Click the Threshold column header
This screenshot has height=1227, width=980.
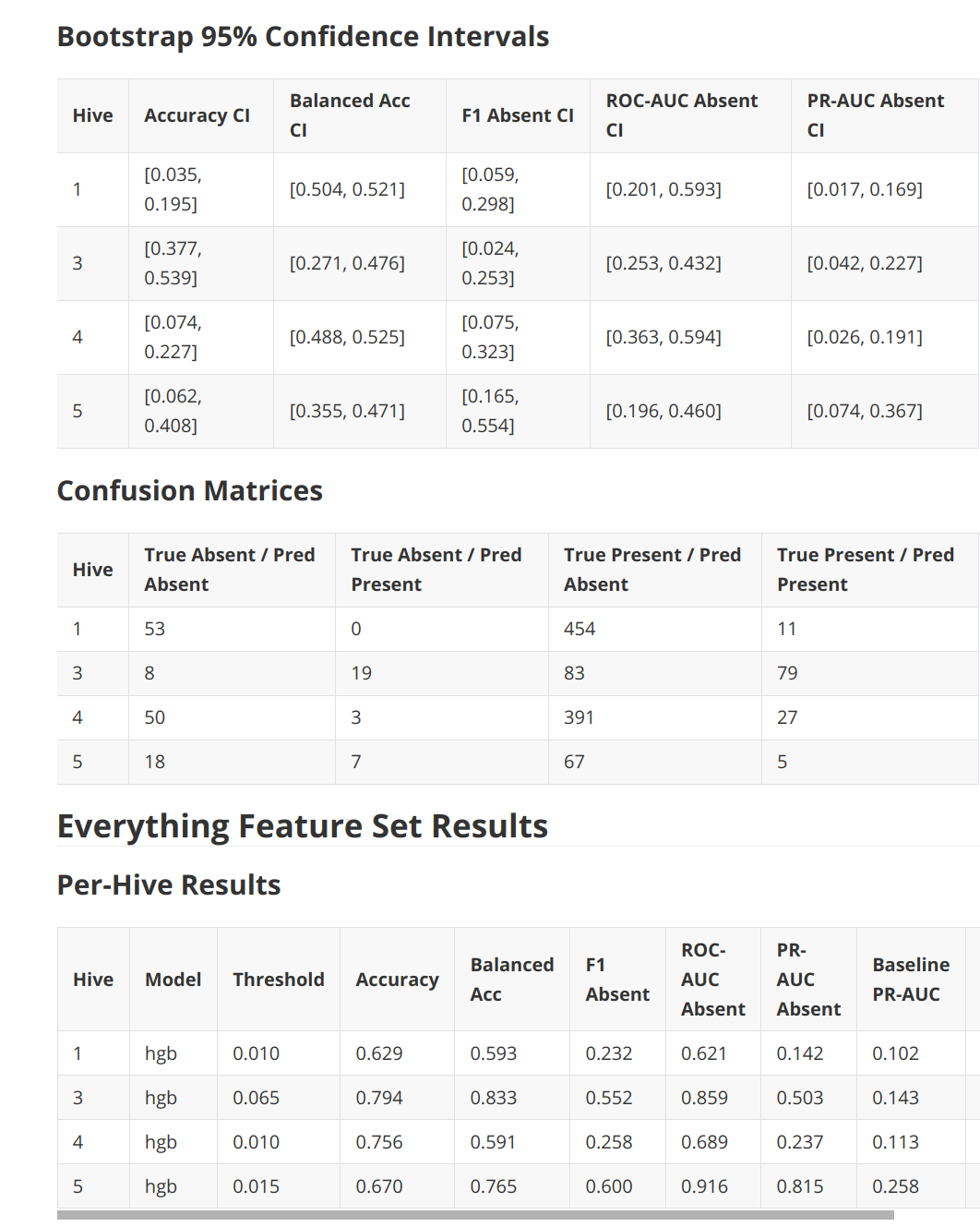click(x=279, y=980)
